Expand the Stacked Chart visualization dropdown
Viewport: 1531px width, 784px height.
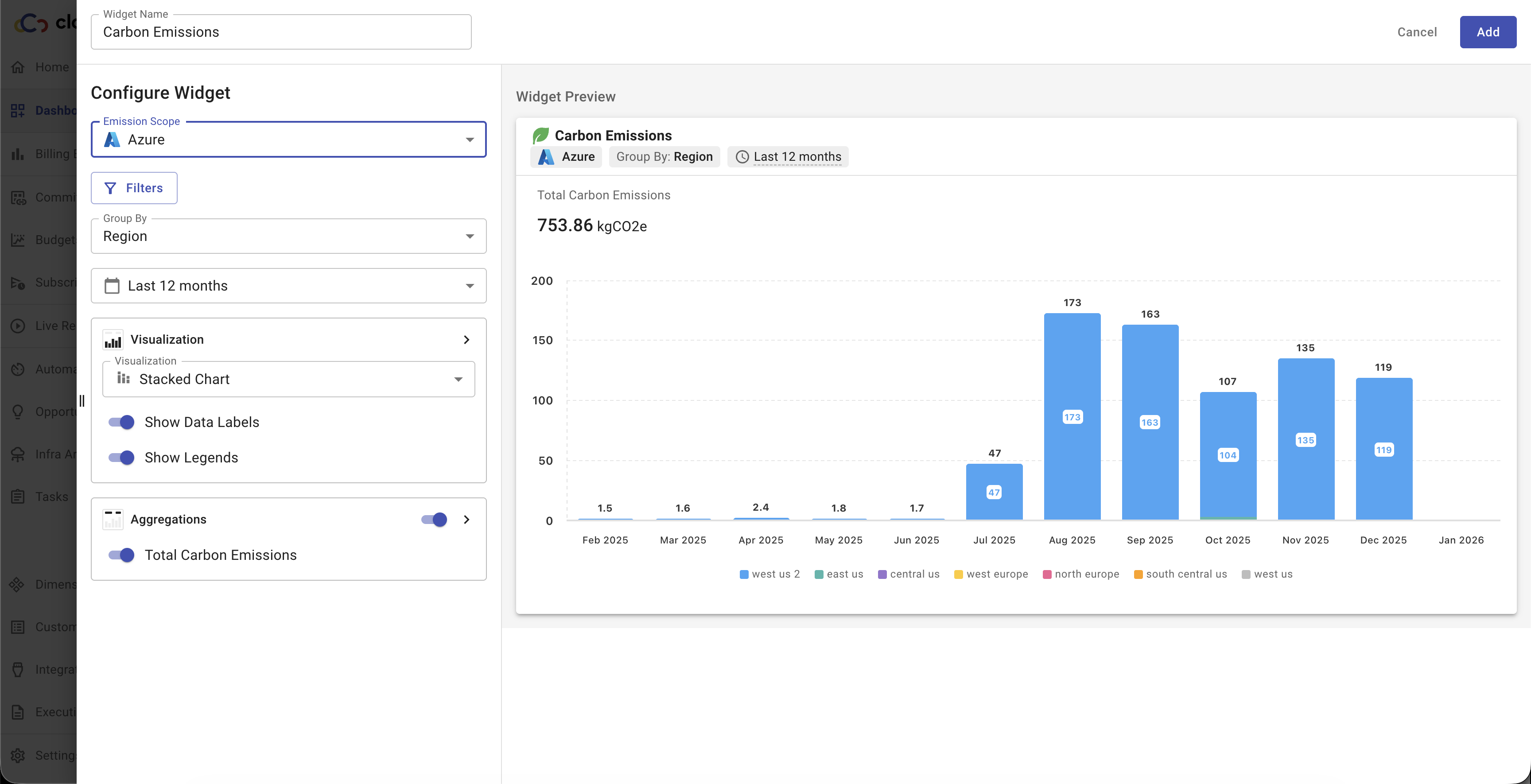click(x=288, y=379)
